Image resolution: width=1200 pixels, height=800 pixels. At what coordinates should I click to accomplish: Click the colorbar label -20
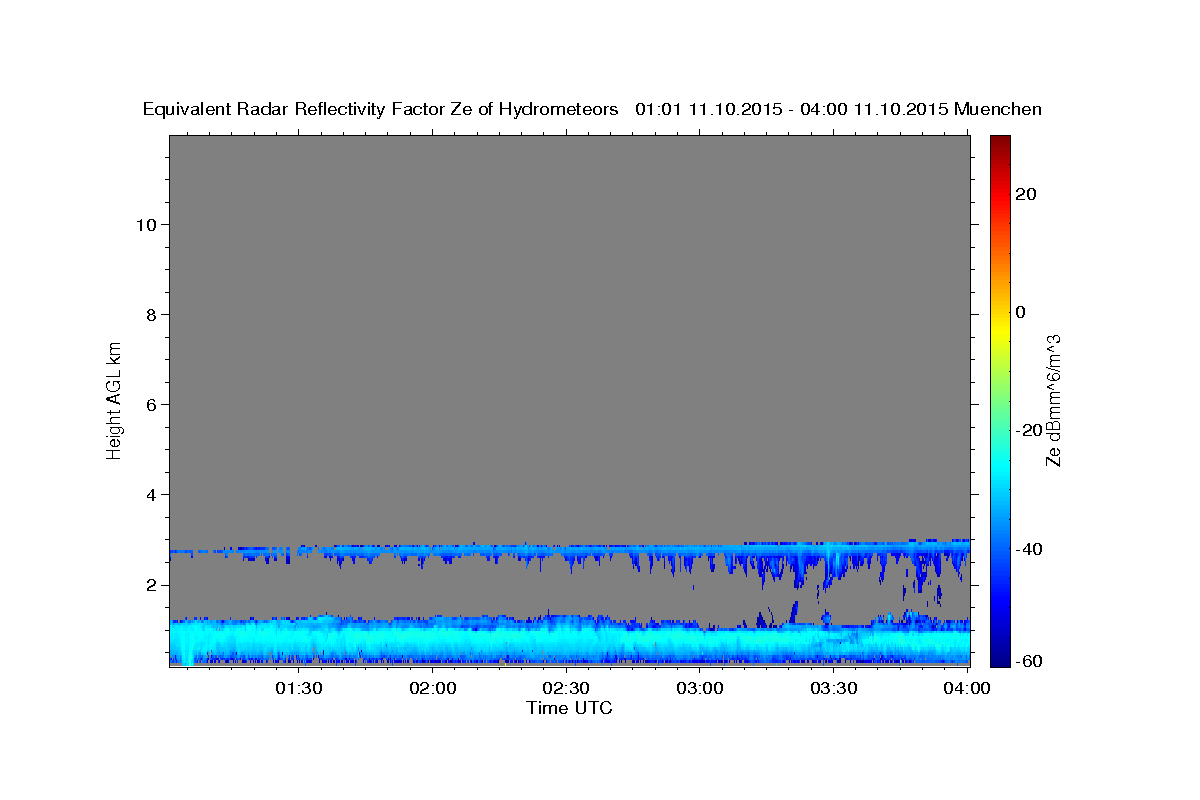(1029, 430)
